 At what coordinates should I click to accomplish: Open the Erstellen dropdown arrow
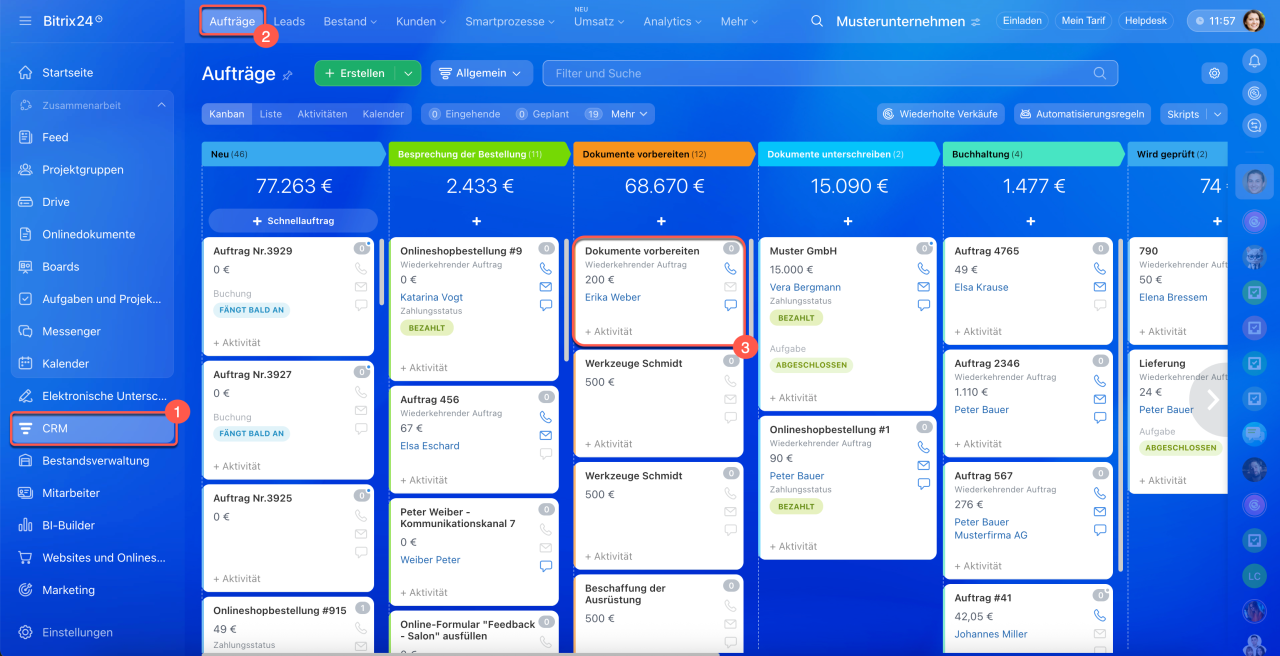click(408, 73)
